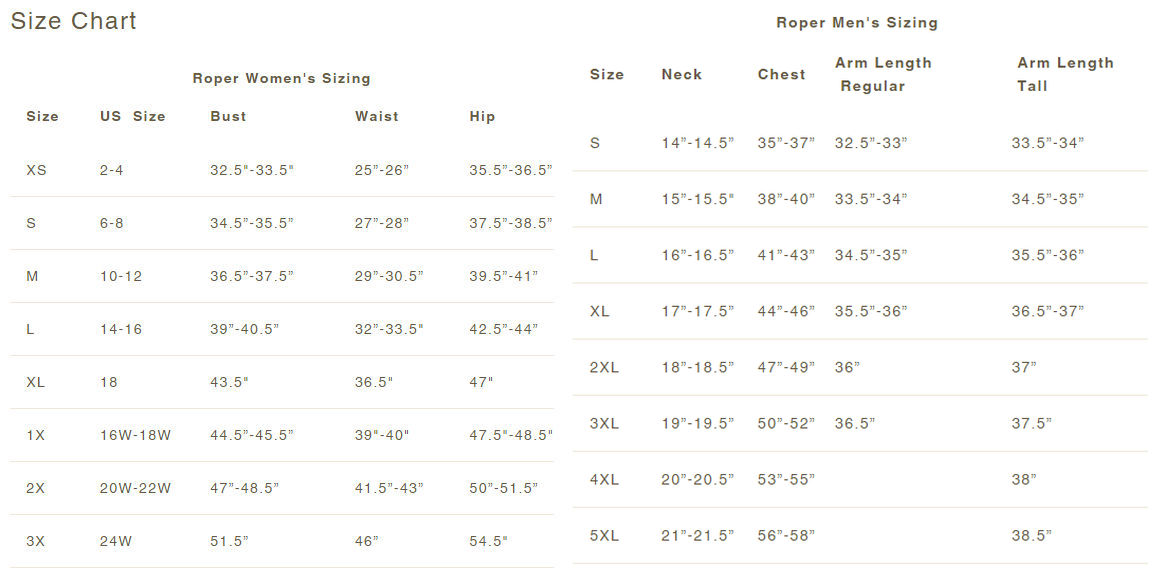Click the Size Chart heading
Image resolution: width=1168 pixels, height=584 pixels.
click(73, 21)
